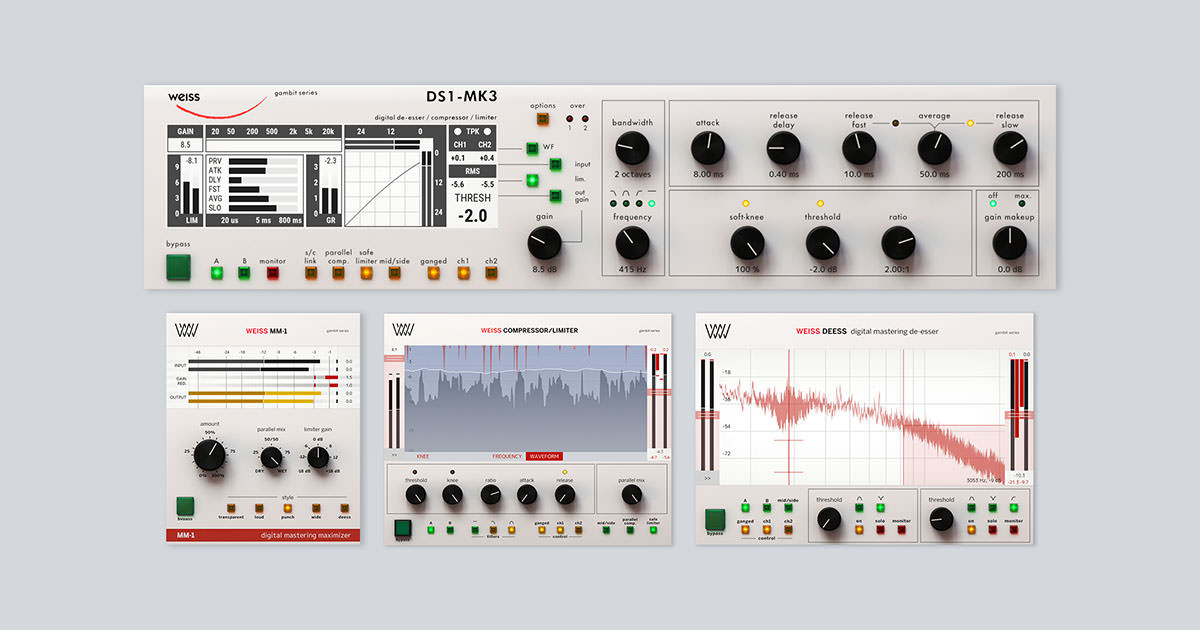Toggle mid/side on the Compressor/Limiter
The width and height of the screenshot is (1200, 630).
606,530
